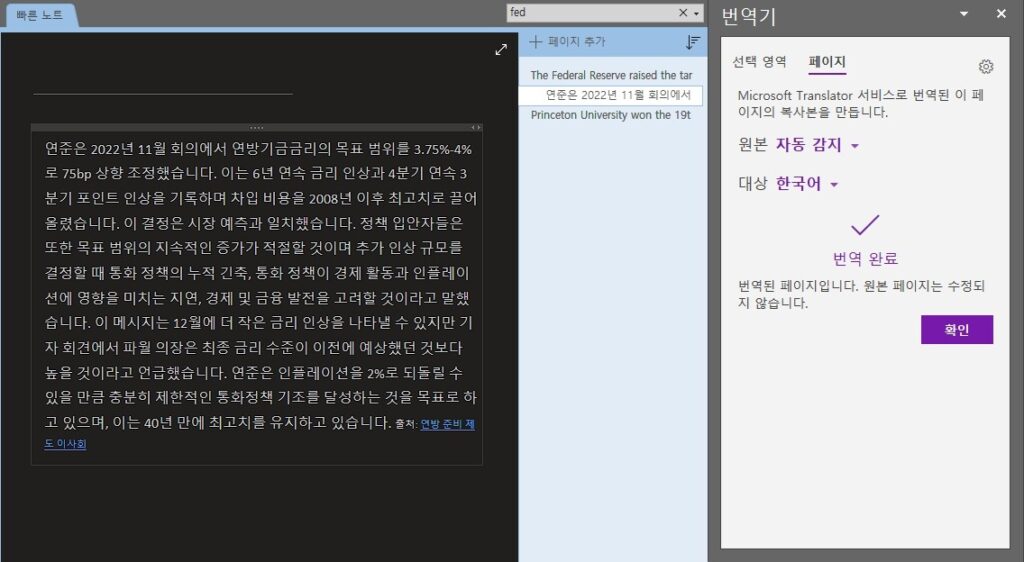
Task: Click the 번역 완료 status text
Action: pyautogui.click(x=865, y=258)
